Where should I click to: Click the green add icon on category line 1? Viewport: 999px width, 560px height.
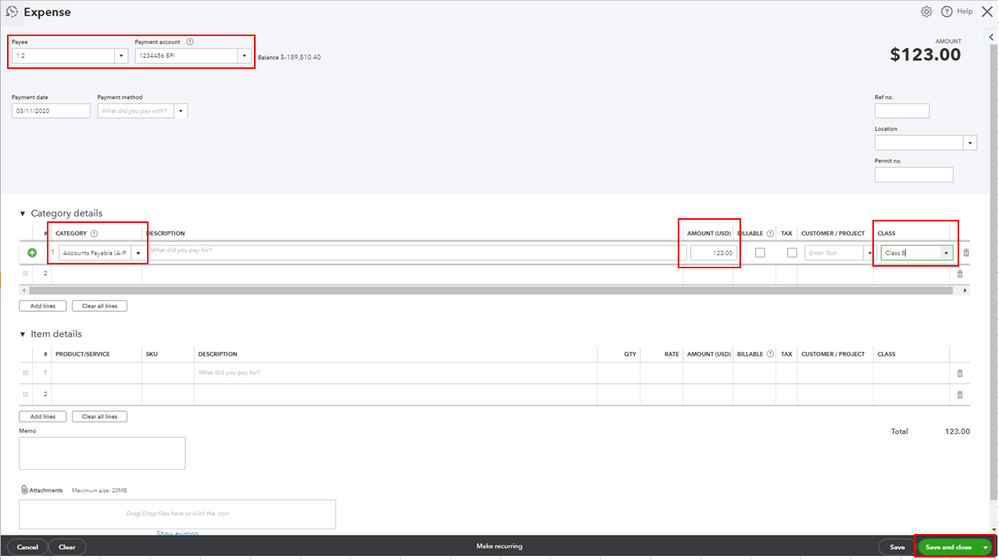(x=32, y=253)
